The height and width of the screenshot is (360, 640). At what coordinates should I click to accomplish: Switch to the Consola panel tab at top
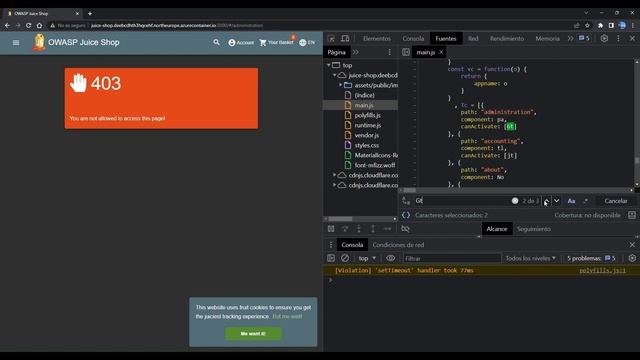413,38
